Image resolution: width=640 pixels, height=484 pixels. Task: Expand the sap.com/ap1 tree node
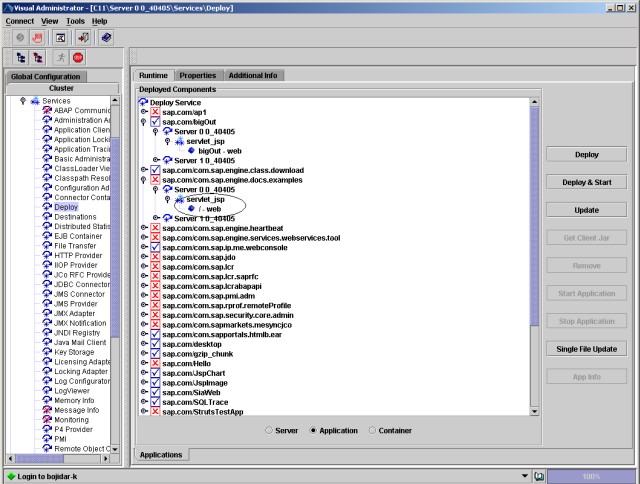[x=144, y=112]
